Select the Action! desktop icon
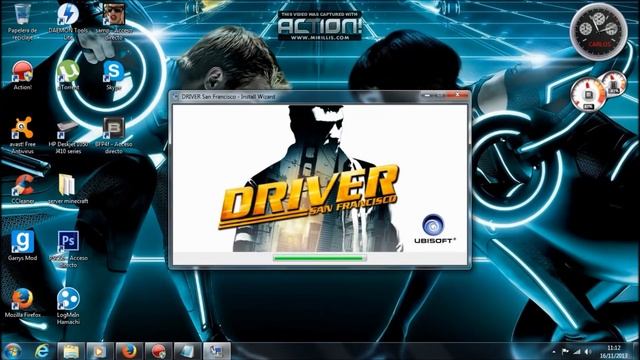Screen dimensions: 640x360 point(22,76)
